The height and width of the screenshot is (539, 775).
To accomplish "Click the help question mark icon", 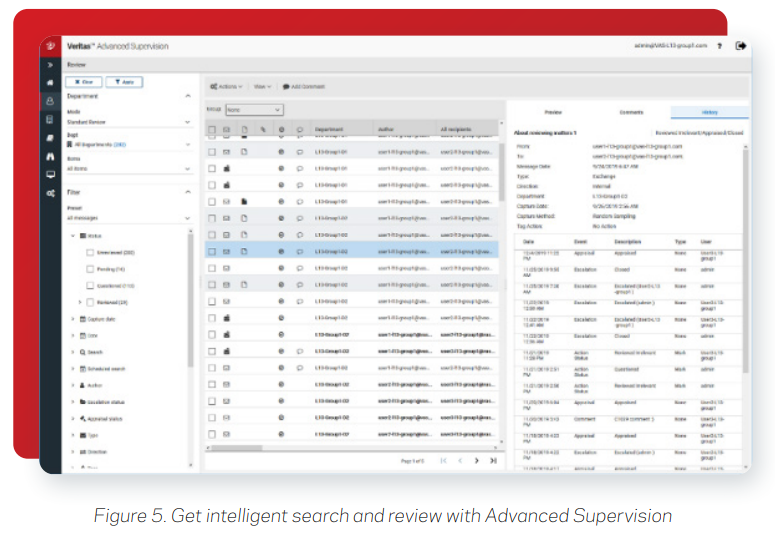I will pyautogui.click(x=720, y=46).
